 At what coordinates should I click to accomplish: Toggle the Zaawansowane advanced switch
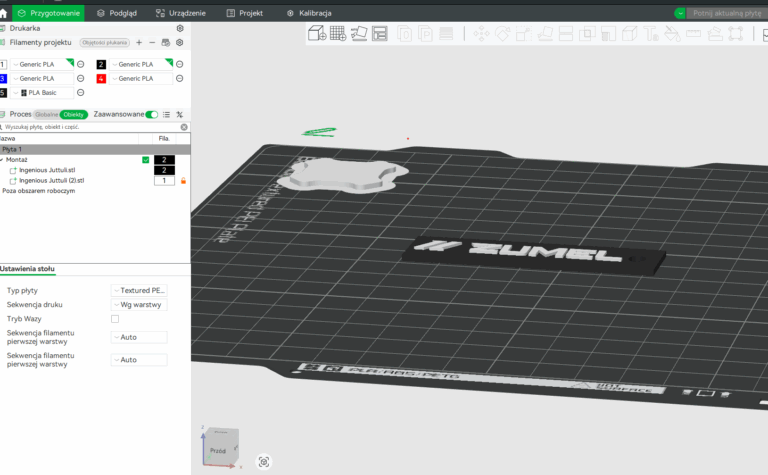pyautogui.click(x=152, y=115)
